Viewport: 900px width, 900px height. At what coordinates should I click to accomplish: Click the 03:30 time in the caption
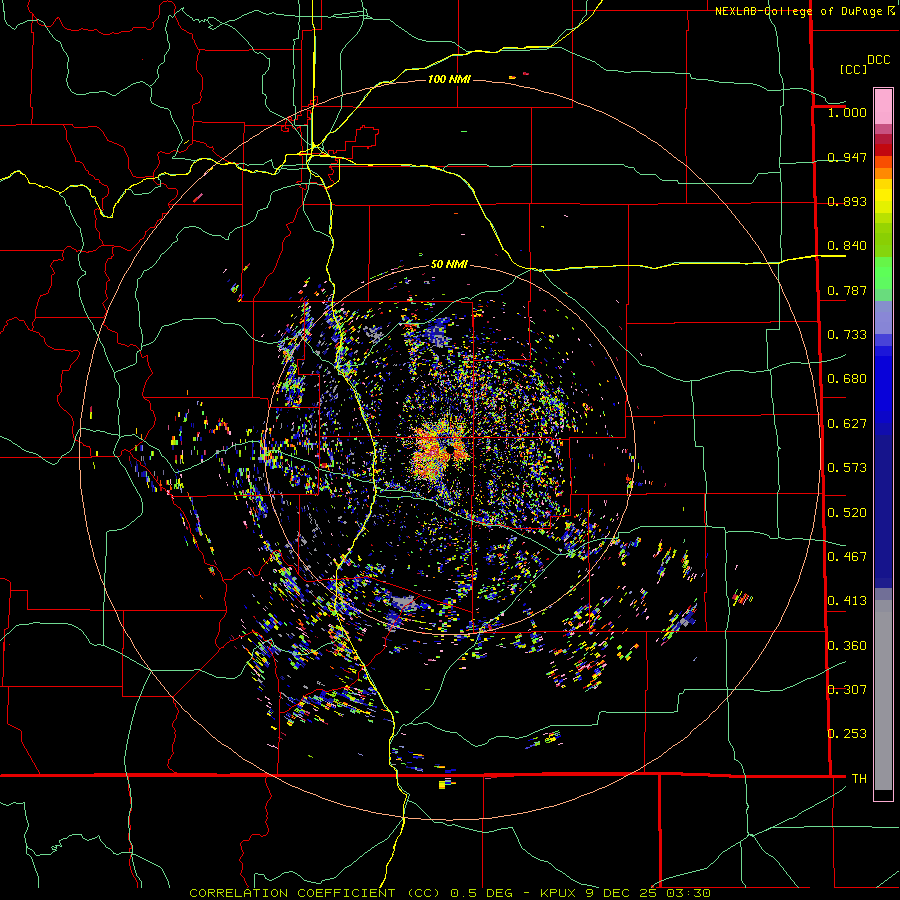[689, 893]
